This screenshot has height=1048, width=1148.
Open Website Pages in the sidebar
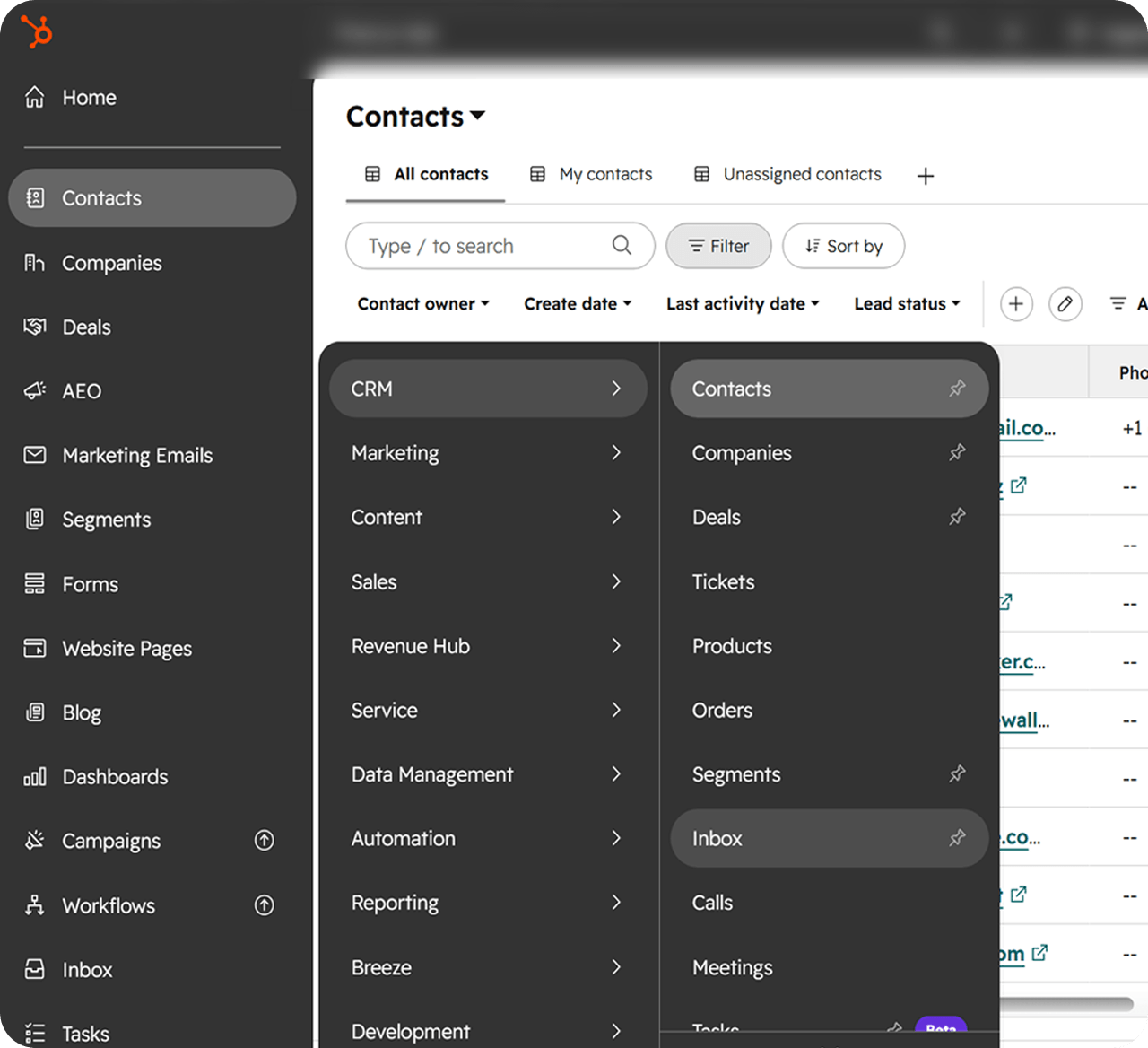pos(108,649)
